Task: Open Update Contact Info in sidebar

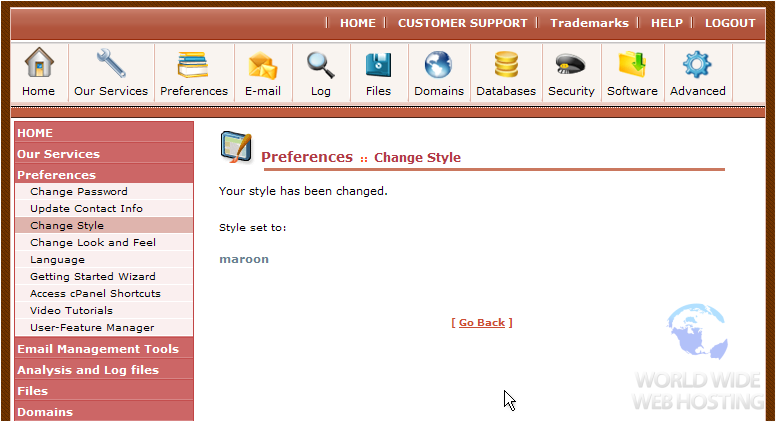Action: 104,208
